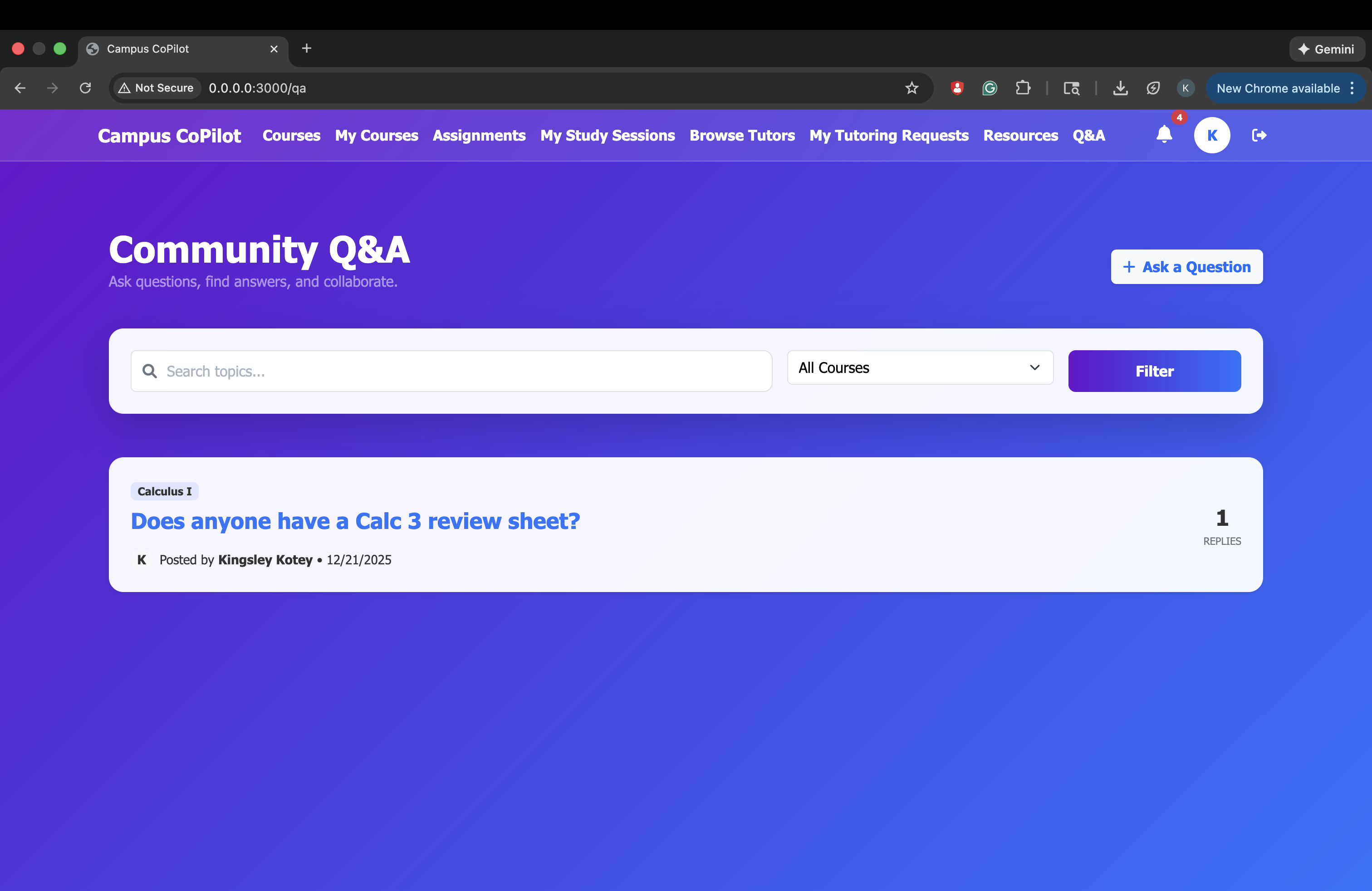Focus the Search topics input field
This screenshot has width=1372, height=891.
tap(451, 371)
